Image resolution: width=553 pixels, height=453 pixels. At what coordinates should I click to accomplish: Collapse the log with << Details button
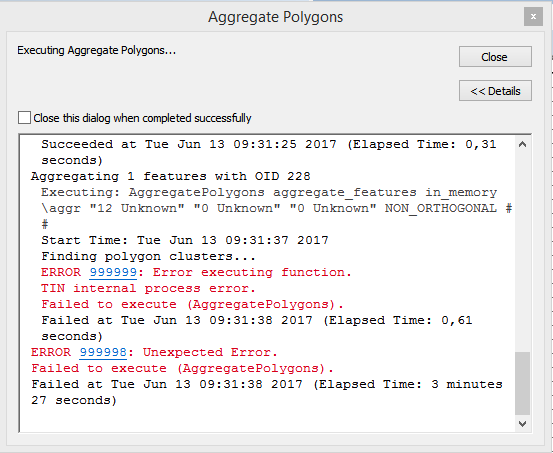[495, 91]
